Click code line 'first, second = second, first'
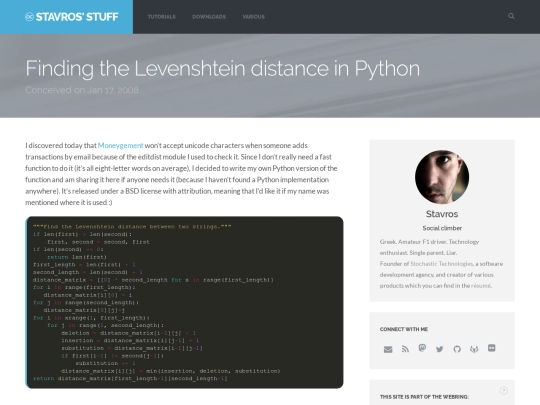Image resolution: width=540 pixels, height=405 pixels. pos(98,242)
